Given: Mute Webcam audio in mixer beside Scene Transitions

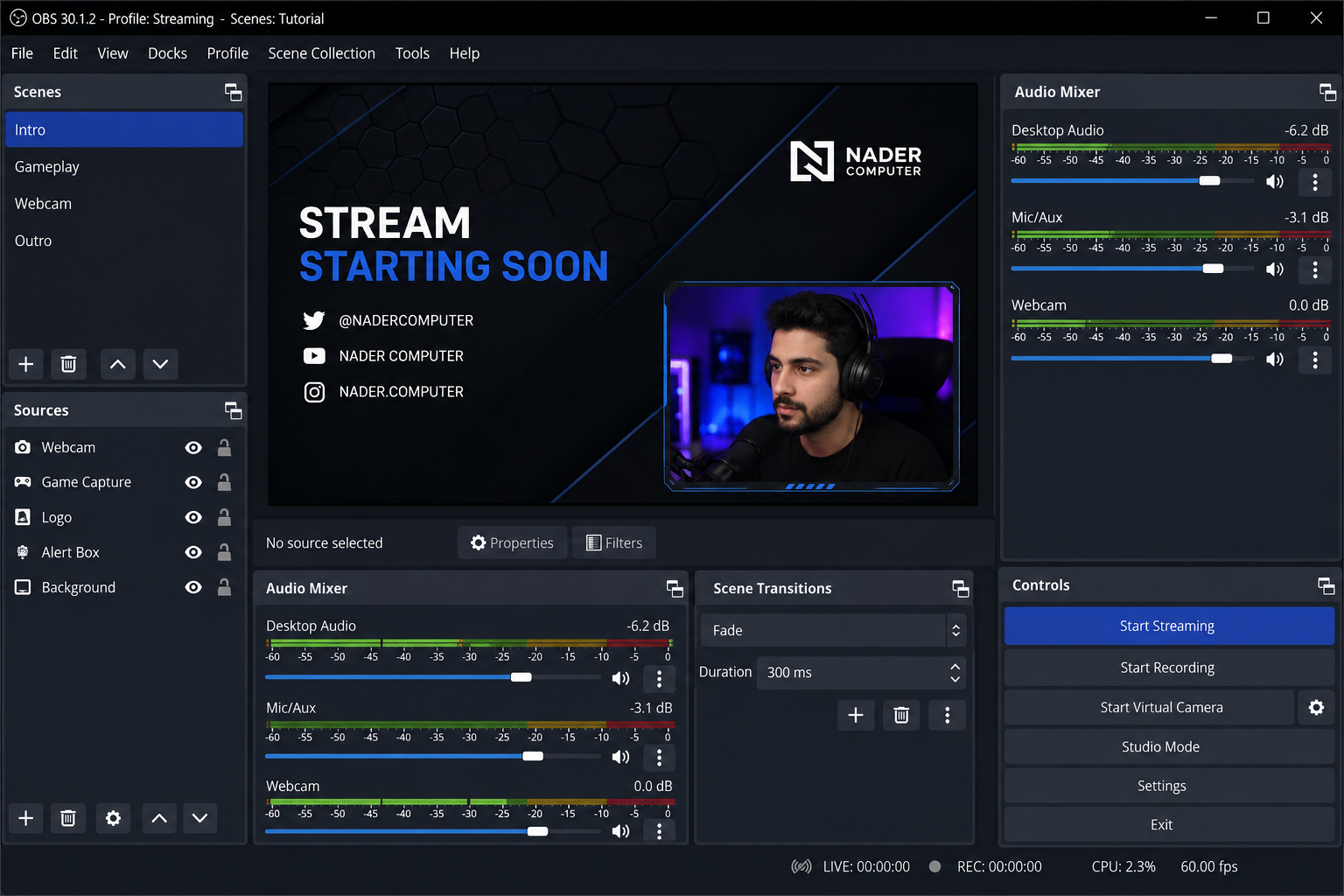Looking at the screenshot, I should 620,831.
